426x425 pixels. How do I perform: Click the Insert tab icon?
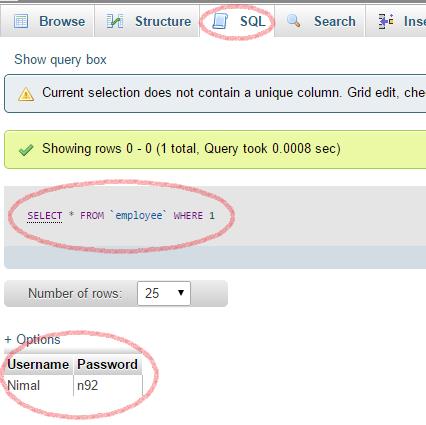tap(386, 21)
